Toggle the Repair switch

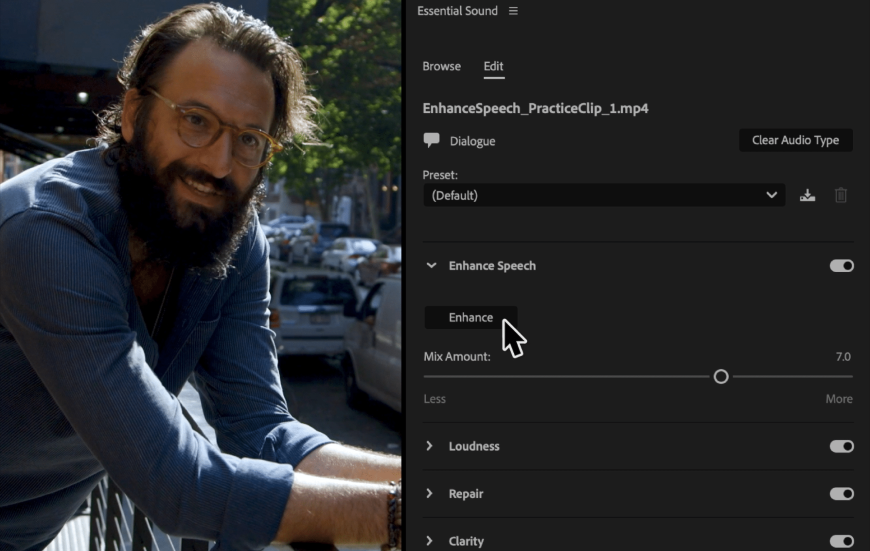click(842, 493)
